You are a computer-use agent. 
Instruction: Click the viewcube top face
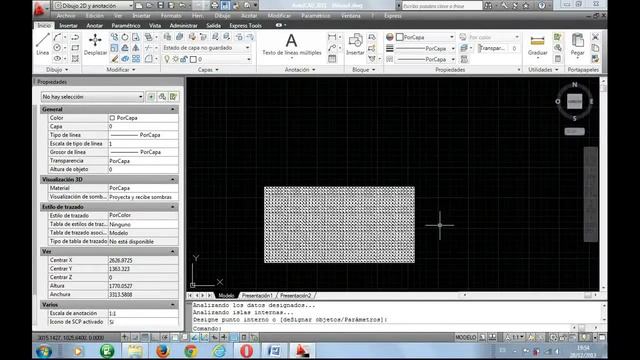(x=574, y=102)
